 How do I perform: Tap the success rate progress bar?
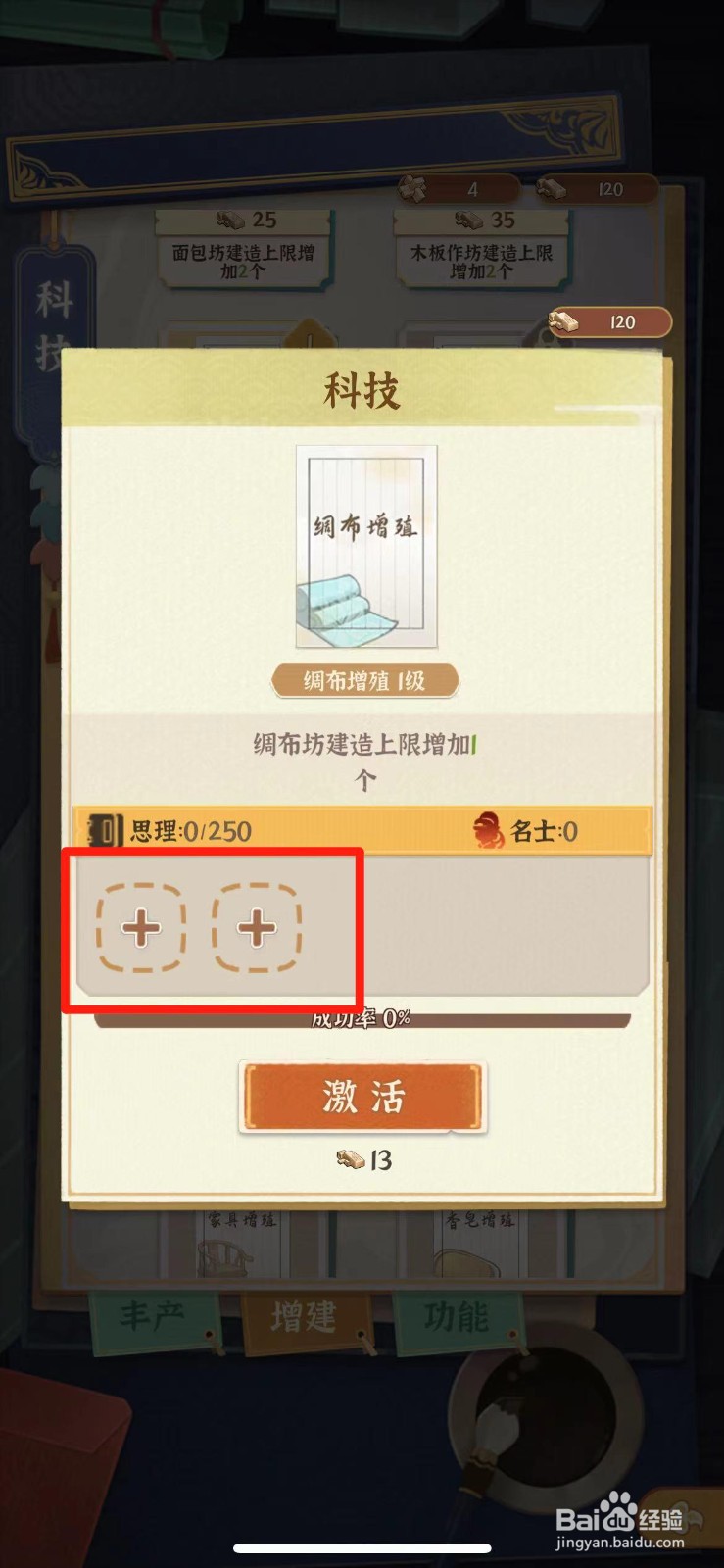pyautogui.click(x=362, y=1019)
